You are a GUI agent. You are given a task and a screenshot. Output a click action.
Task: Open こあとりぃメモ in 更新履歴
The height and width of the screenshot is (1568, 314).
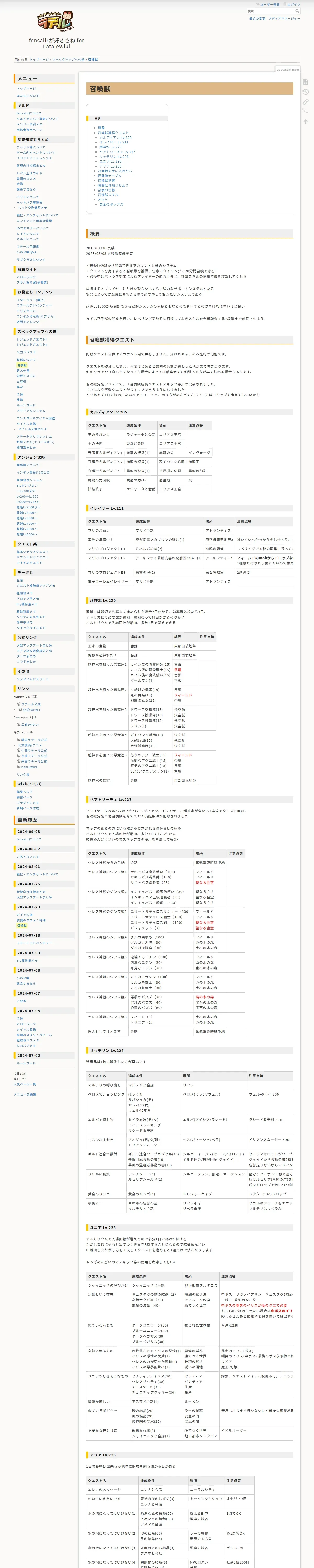[x=27, y=857]
